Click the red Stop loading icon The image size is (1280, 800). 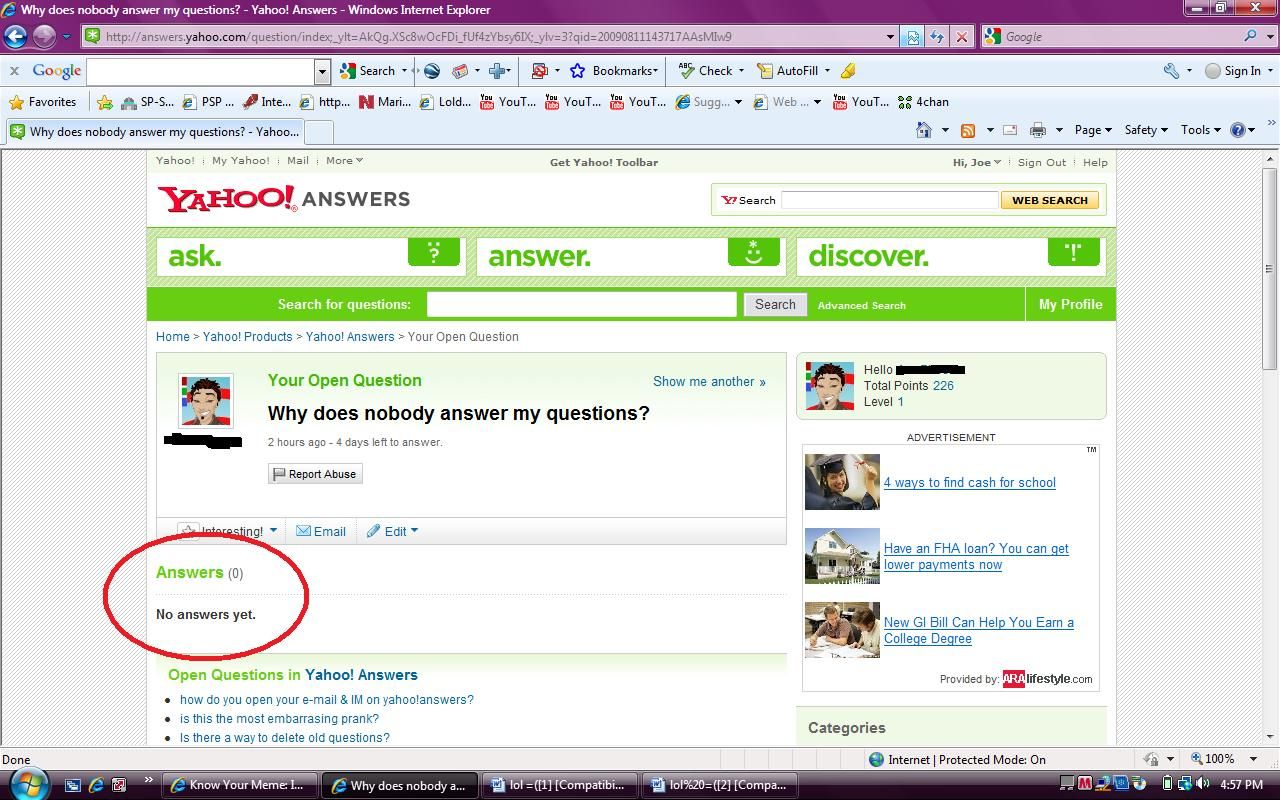click(961, 37)
